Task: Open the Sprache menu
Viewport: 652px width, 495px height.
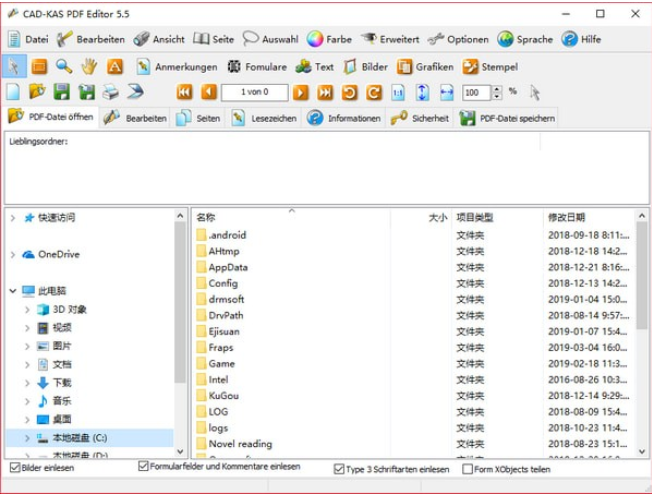Action: (525, 40)
